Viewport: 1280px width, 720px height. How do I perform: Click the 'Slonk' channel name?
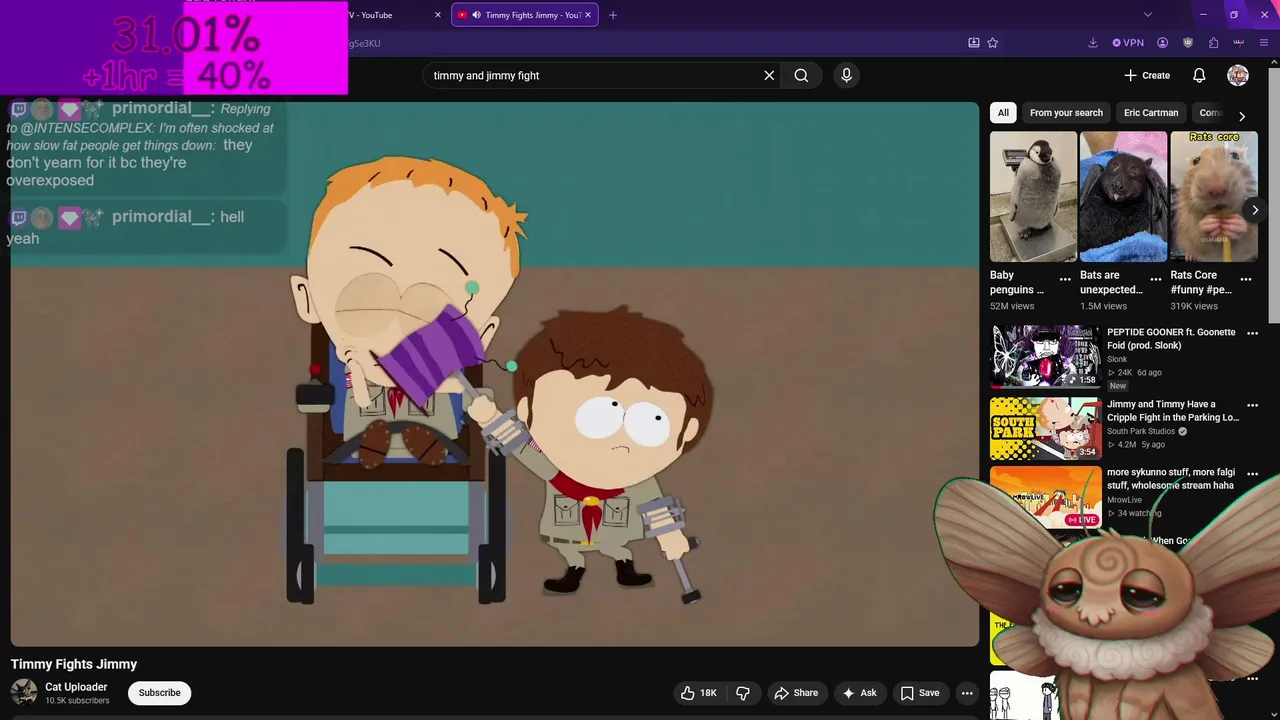(1117, 359)
